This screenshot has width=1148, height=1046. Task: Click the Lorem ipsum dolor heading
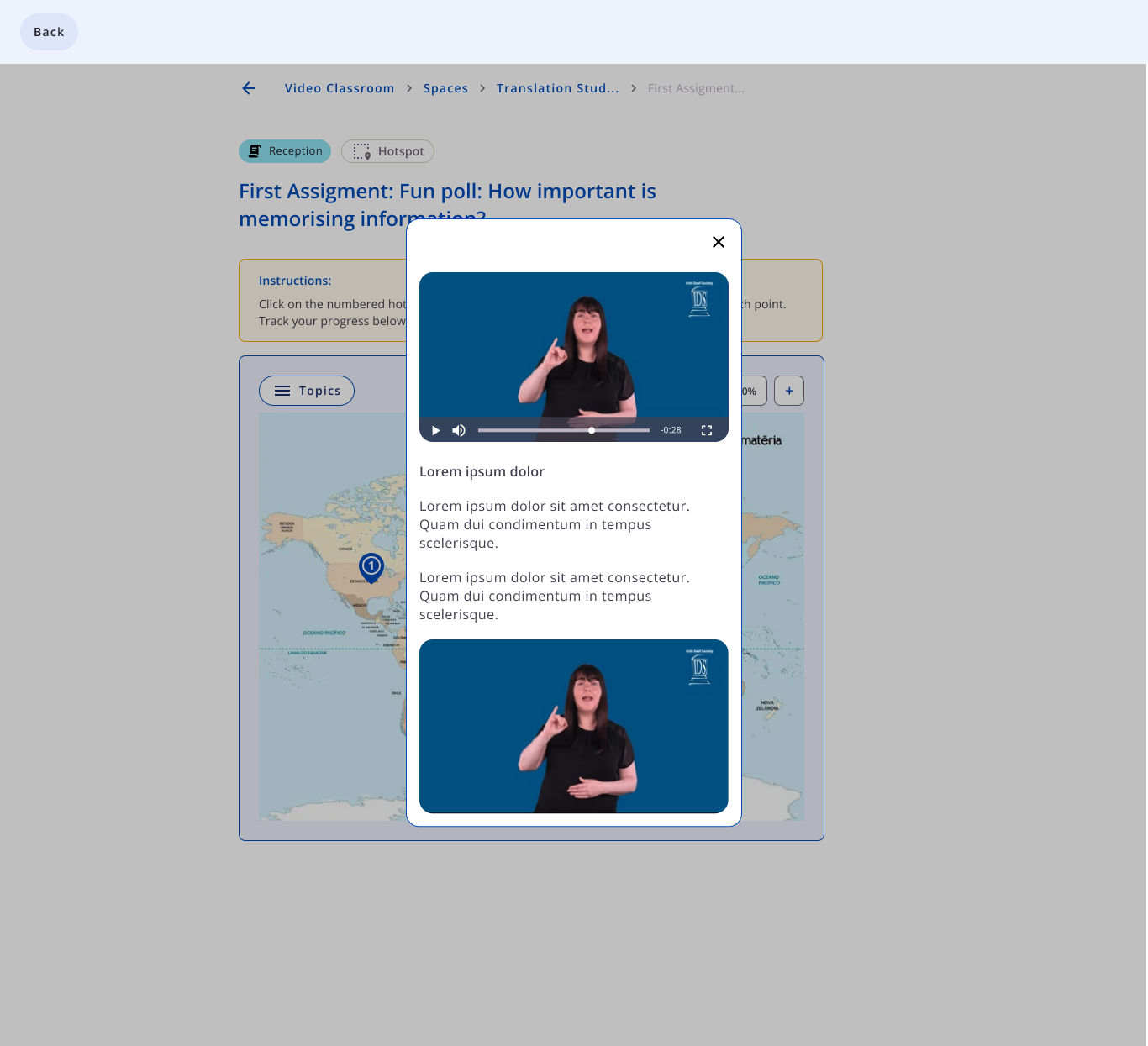(482, 472)
